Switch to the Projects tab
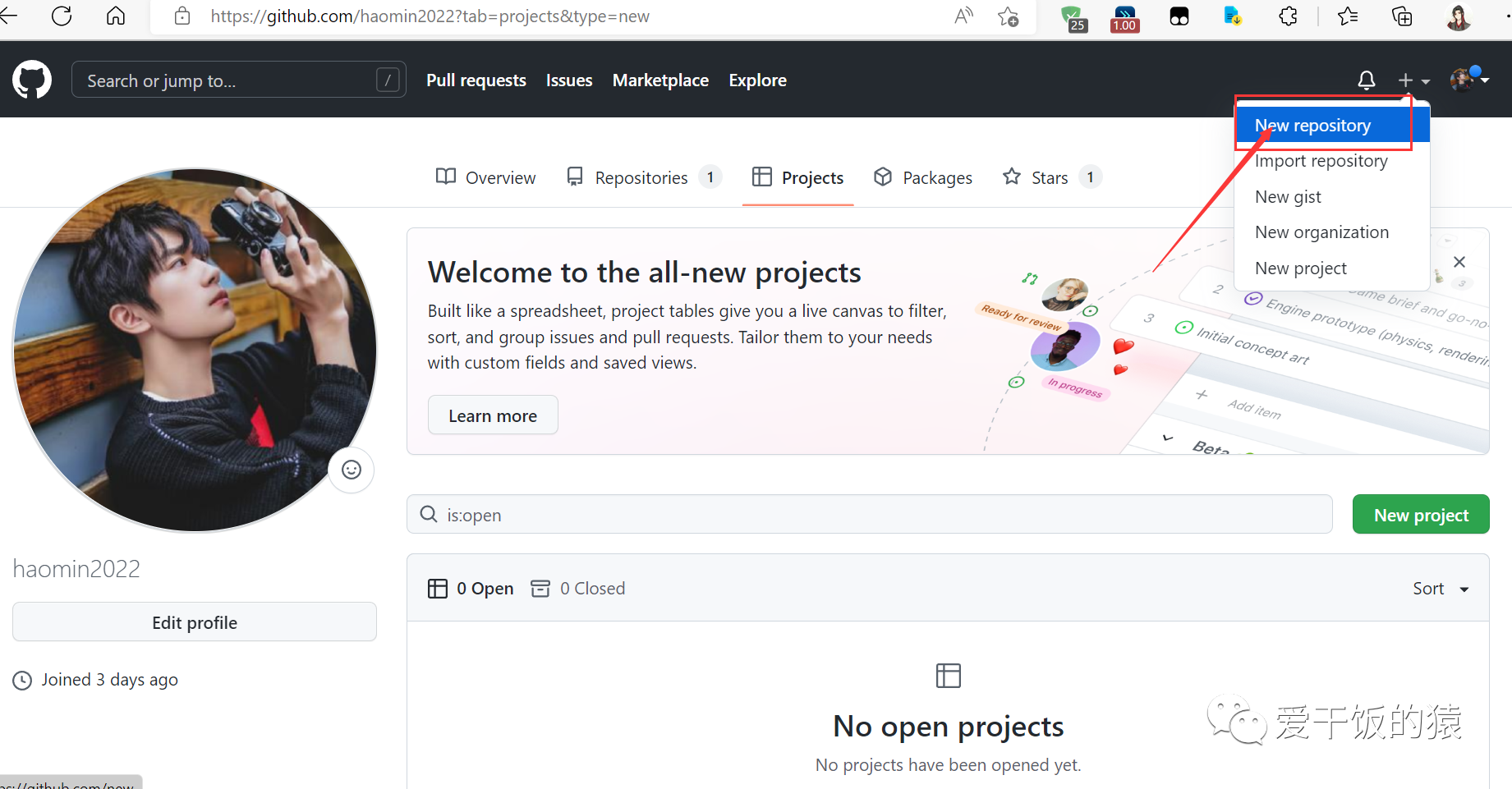The height and width of the screenshot is (789, 1512). click(797, 177)
